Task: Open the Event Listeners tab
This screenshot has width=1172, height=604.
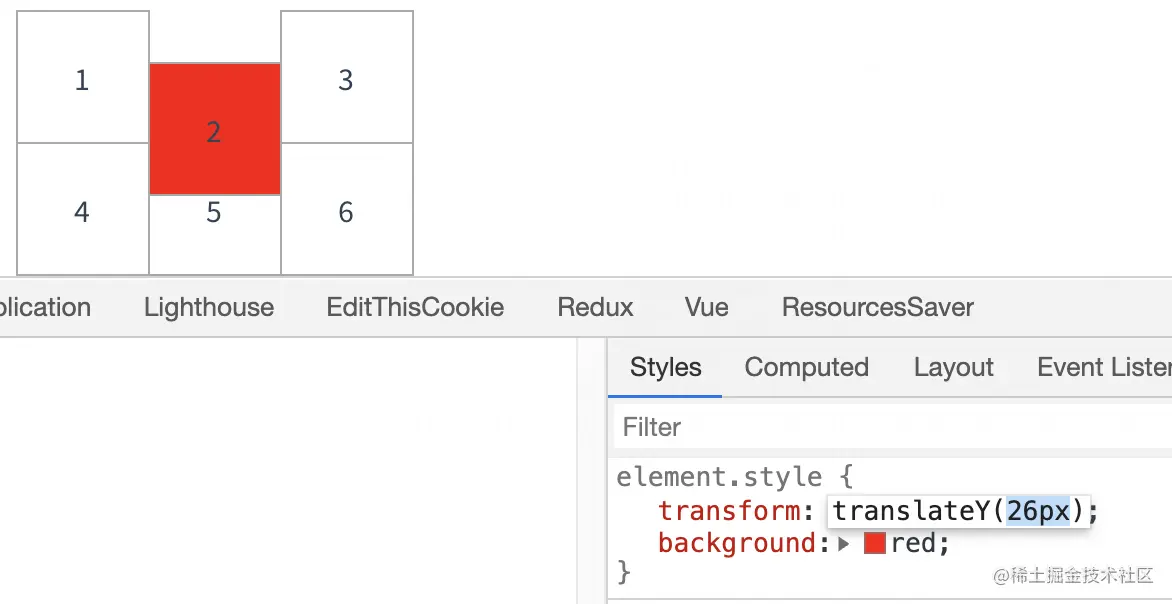Action: pos(1103,368)
